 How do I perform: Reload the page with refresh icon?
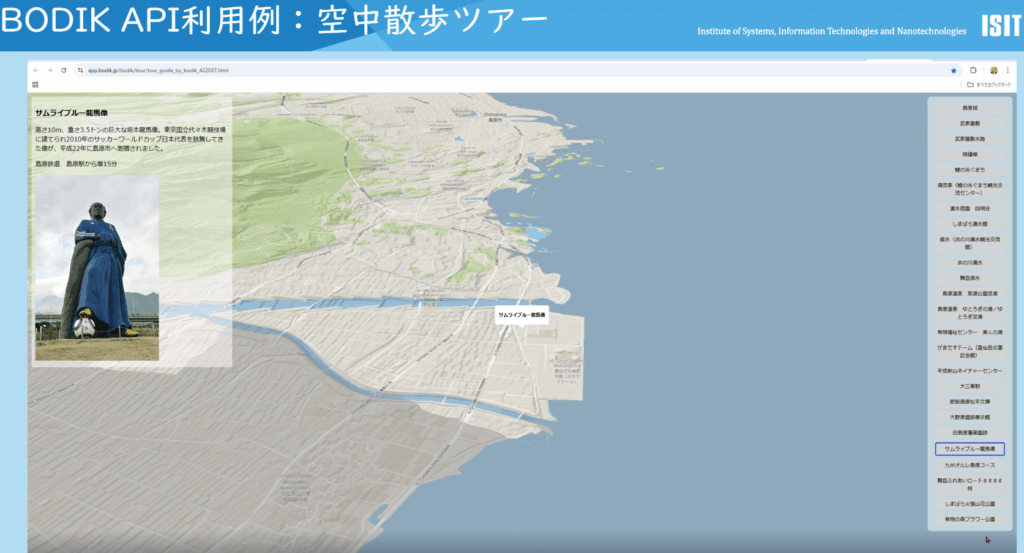tap(63, 71)
